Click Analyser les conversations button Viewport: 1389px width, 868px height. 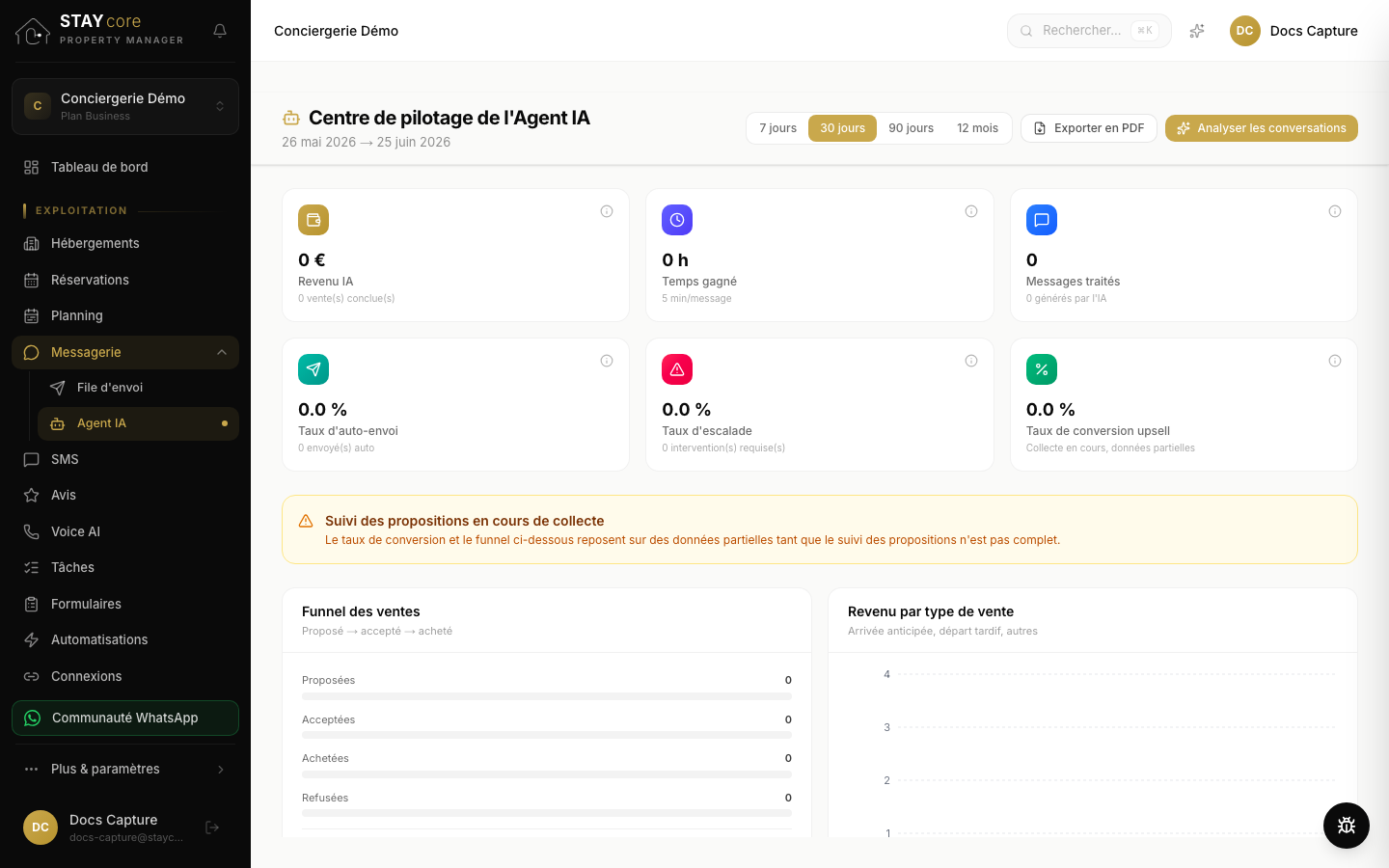tap(1262, 128)
